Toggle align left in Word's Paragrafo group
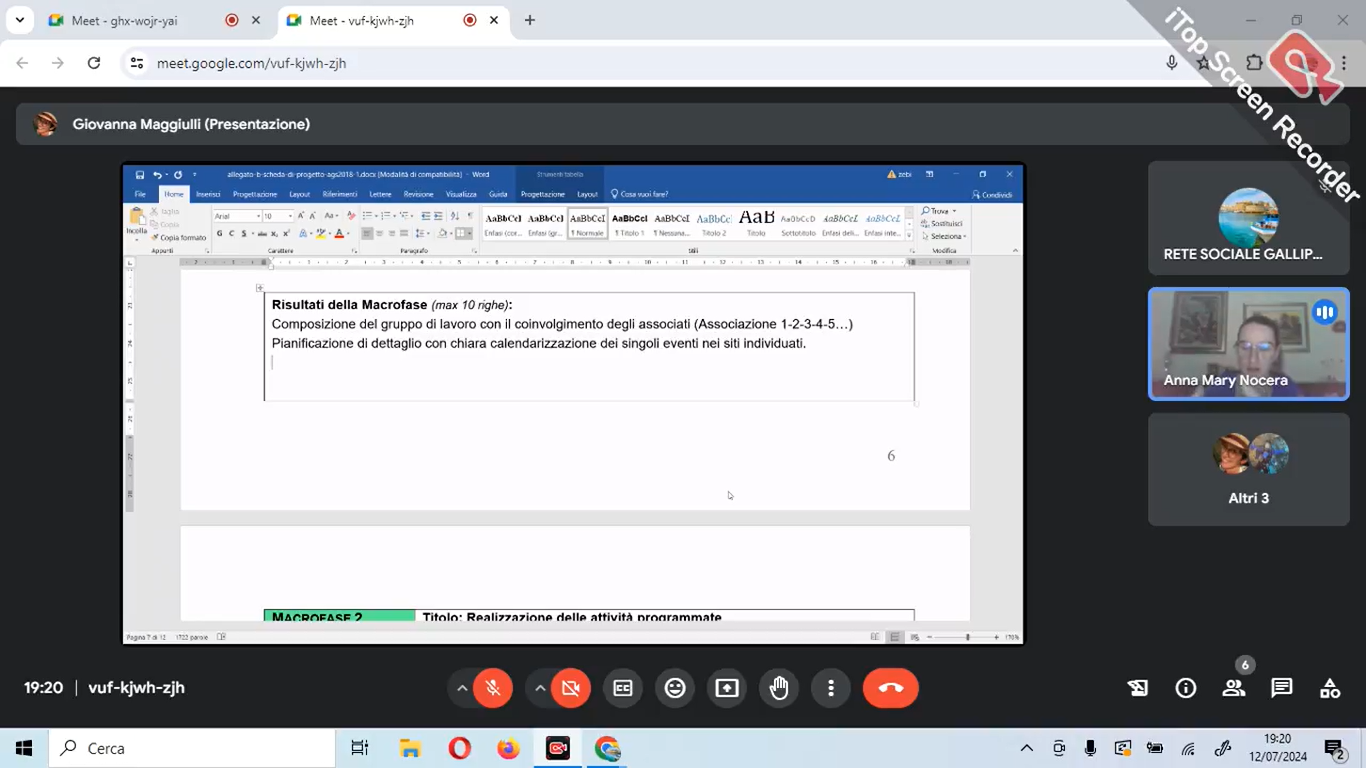This screenshot has height=768, width=1366. (x=367, y=234)
